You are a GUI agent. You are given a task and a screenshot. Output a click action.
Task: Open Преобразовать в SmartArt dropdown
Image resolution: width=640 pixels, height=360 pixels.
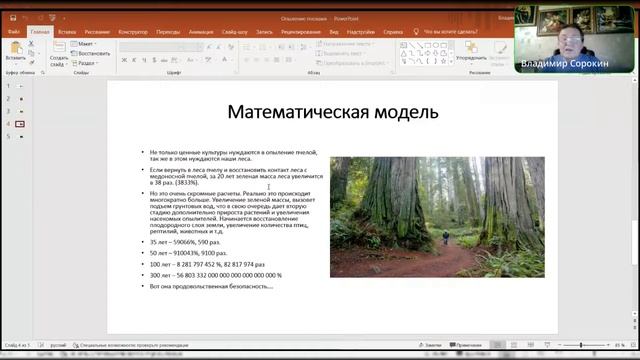353,63
